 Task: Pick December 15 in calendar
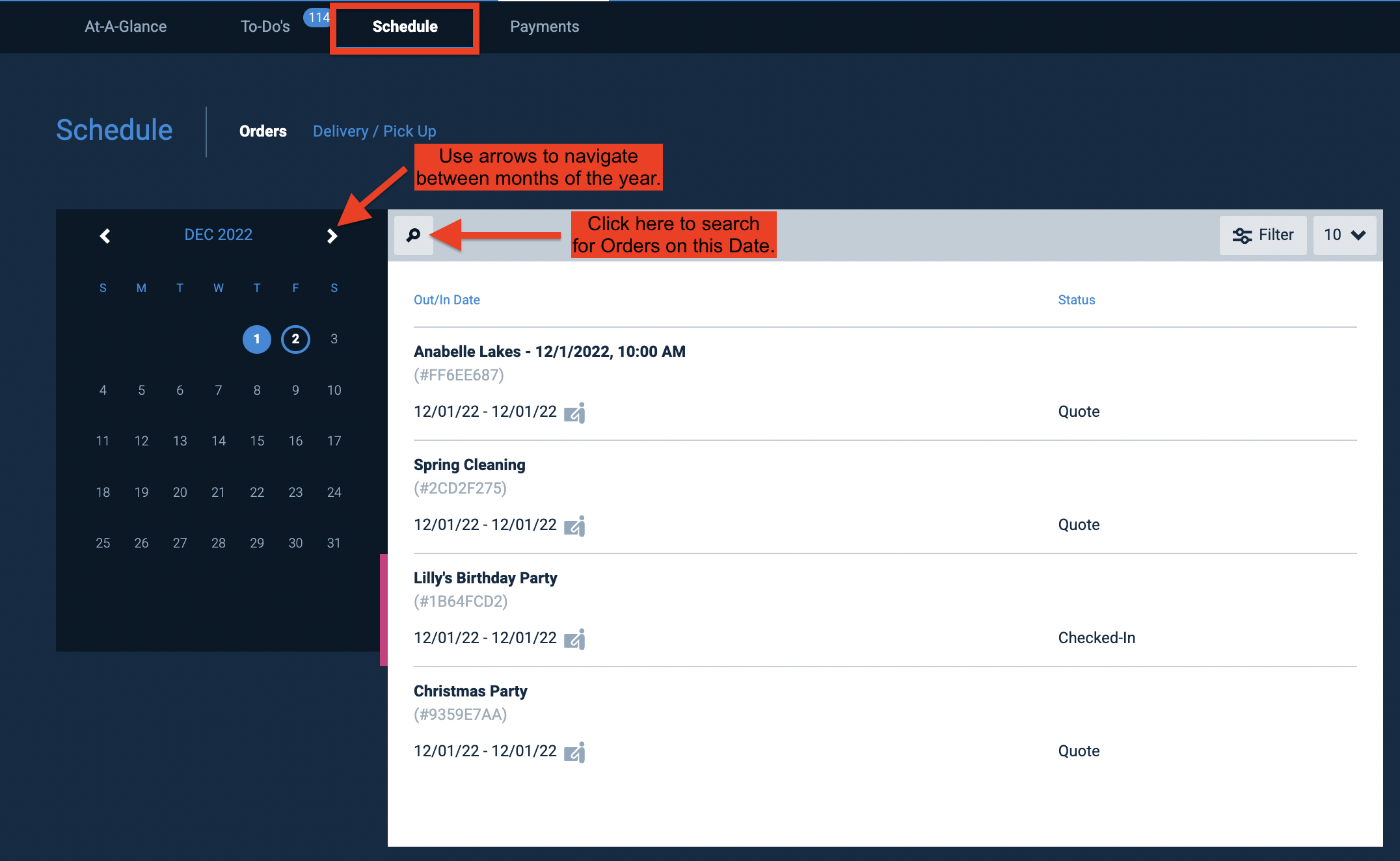[x=257, y=441]
